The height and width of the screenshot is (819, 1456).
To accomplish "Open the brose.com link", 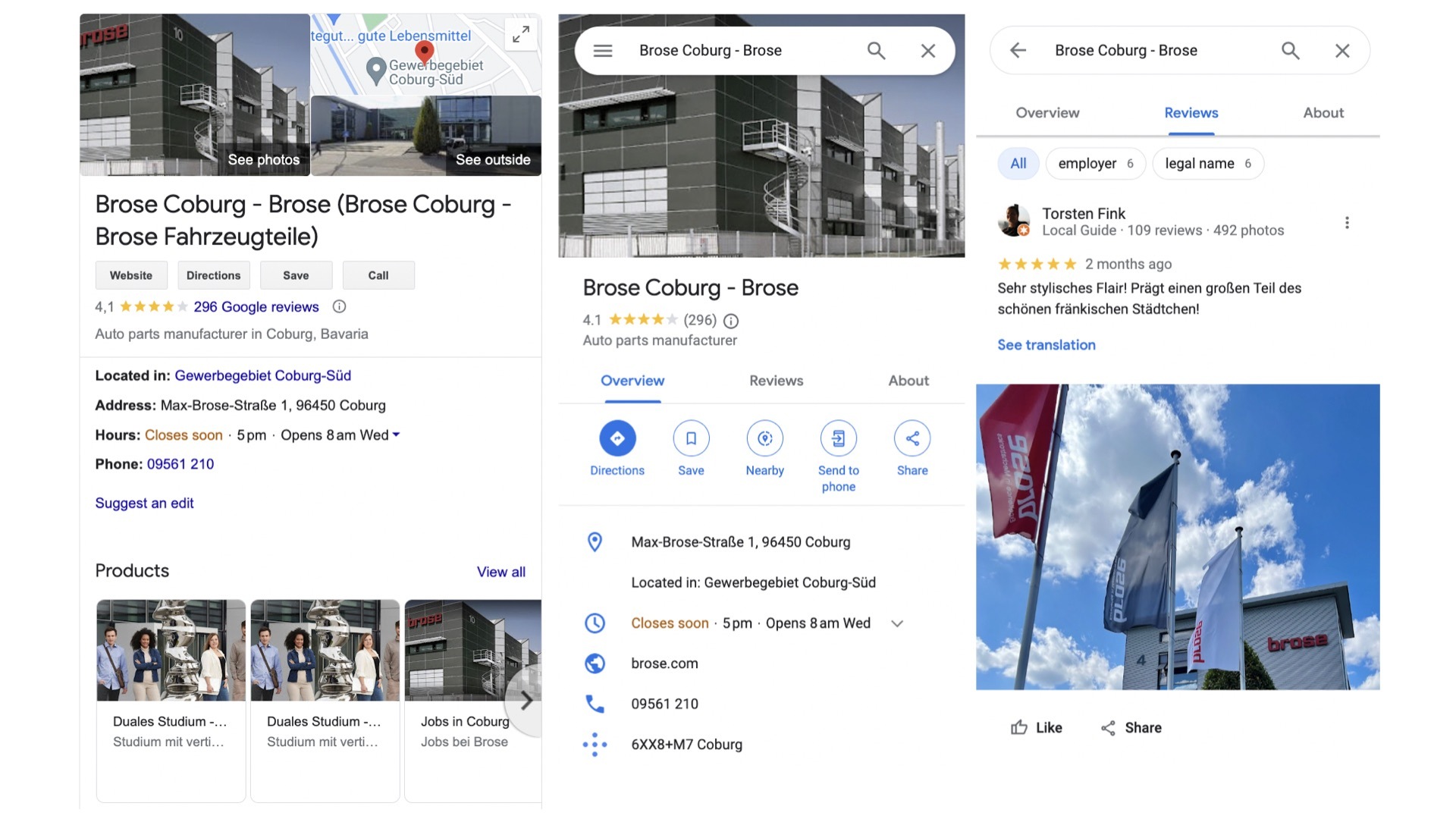I will (x=664, y=663).
